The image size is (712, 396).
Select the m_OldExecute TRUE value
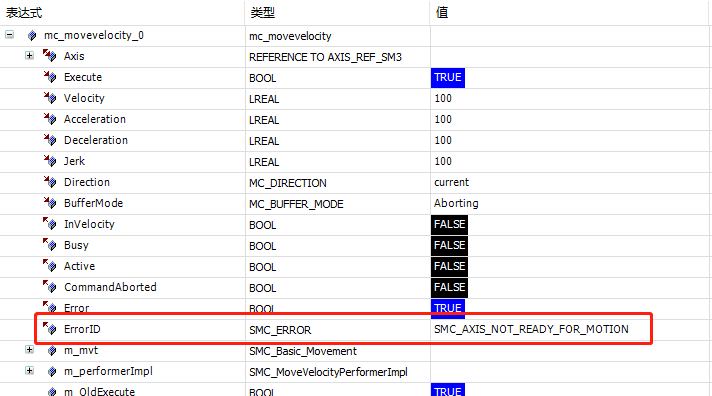pyautogui.click(x=448, y=390)
